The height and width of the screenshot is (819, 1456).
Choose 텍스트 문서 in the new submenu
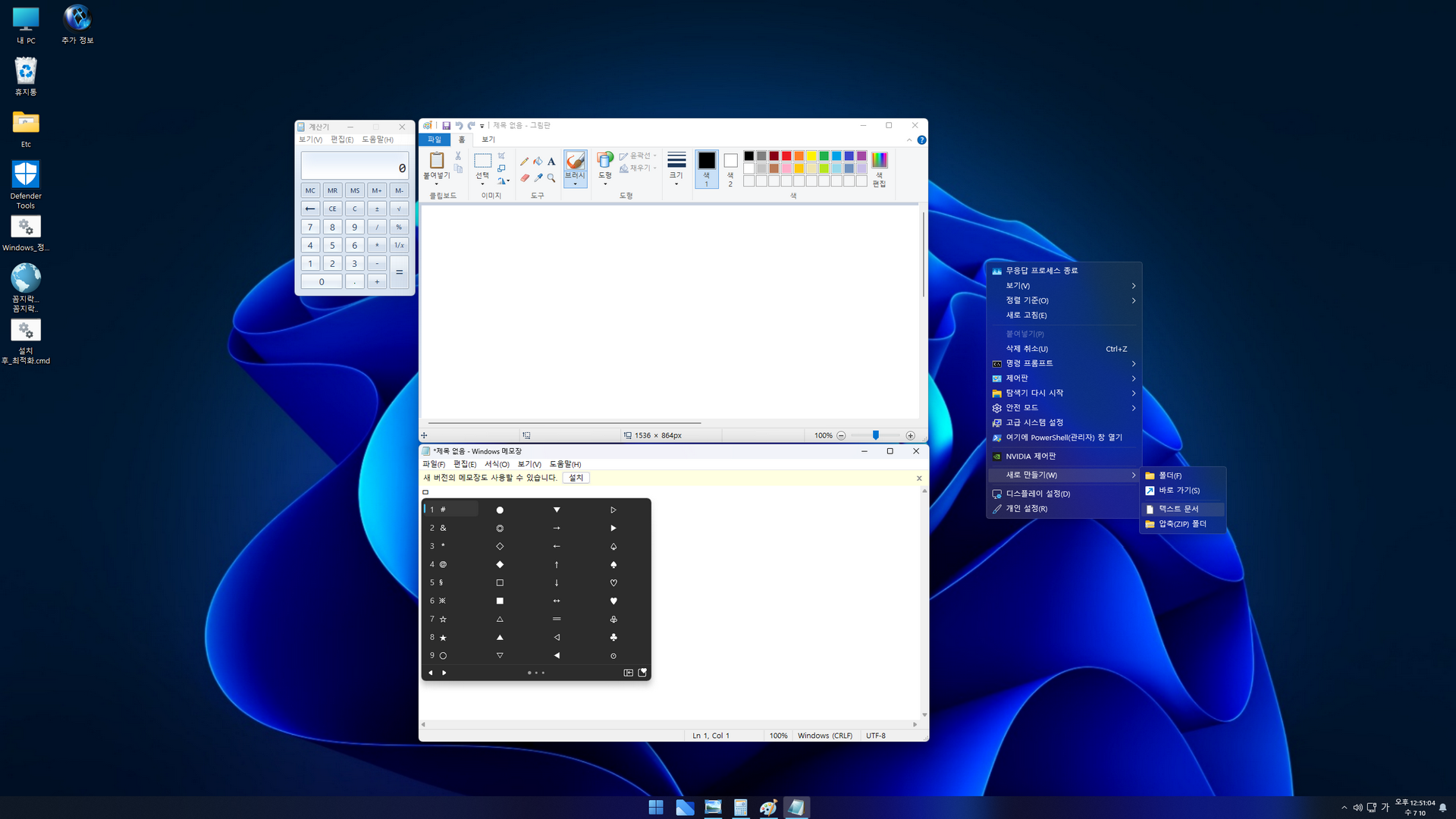point(1178,509)
